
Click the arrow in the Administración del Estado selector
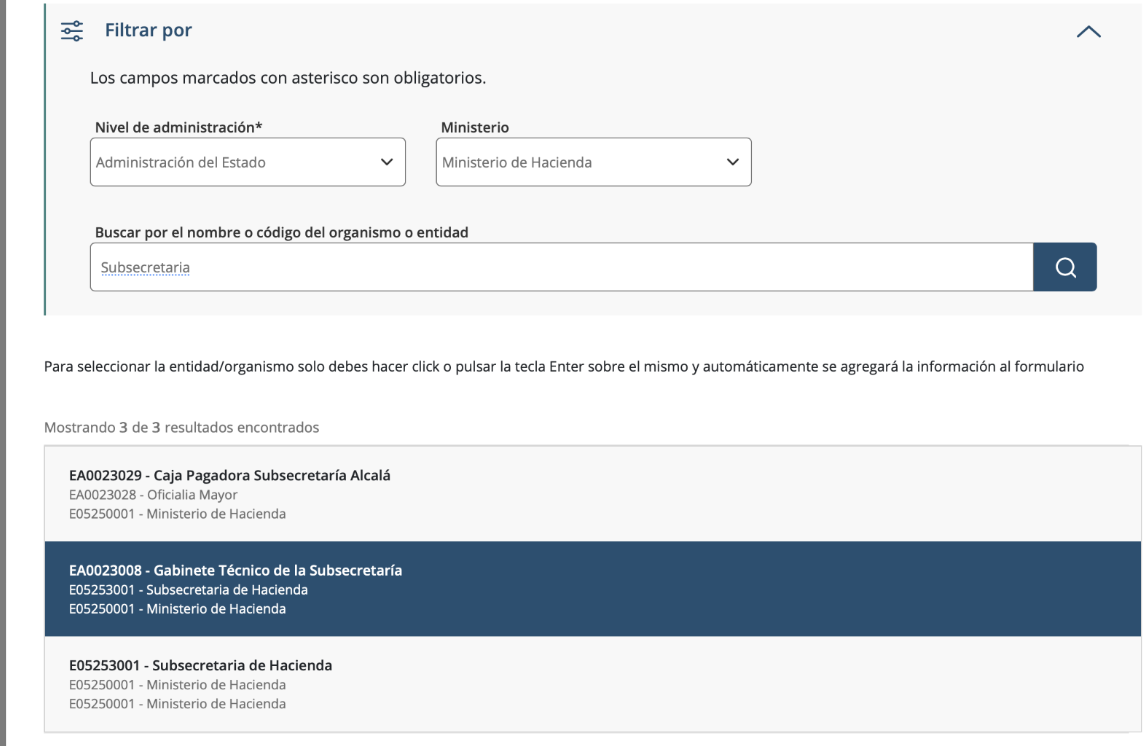387,162
